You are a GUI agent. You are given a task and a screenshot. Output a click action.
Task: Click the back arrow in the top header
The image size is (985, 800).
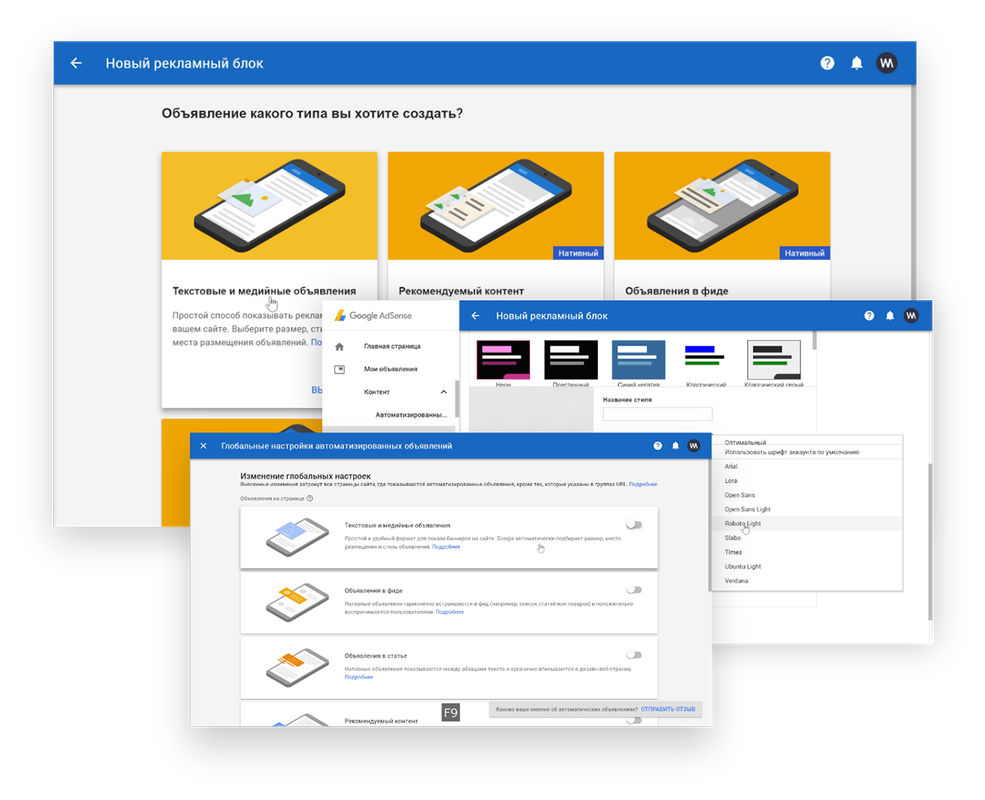76,63
